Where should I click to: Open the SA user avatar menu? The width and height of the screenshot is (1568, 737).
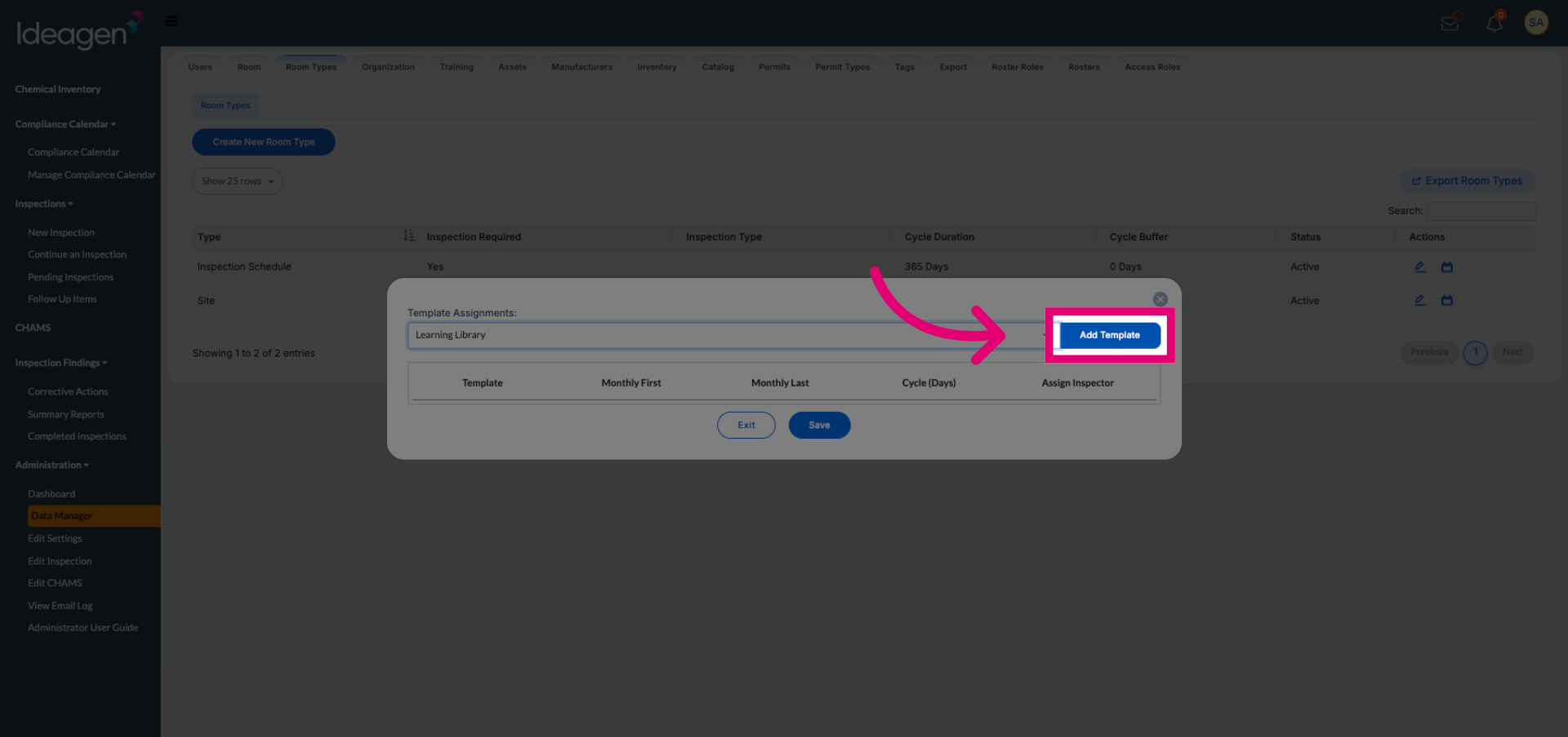(x=1536, y=23)
